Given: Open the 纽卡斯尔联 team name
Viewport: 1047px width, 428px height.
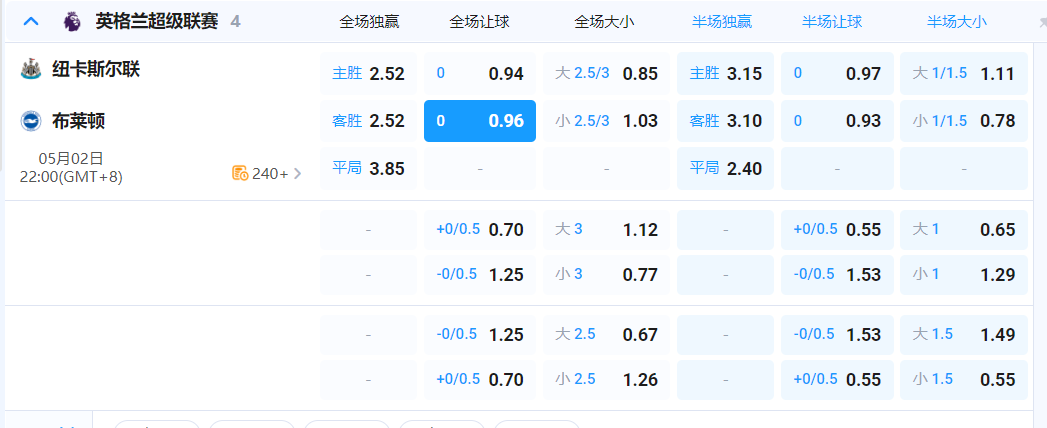Looking at the screenshot, I should tap(96, 69).
